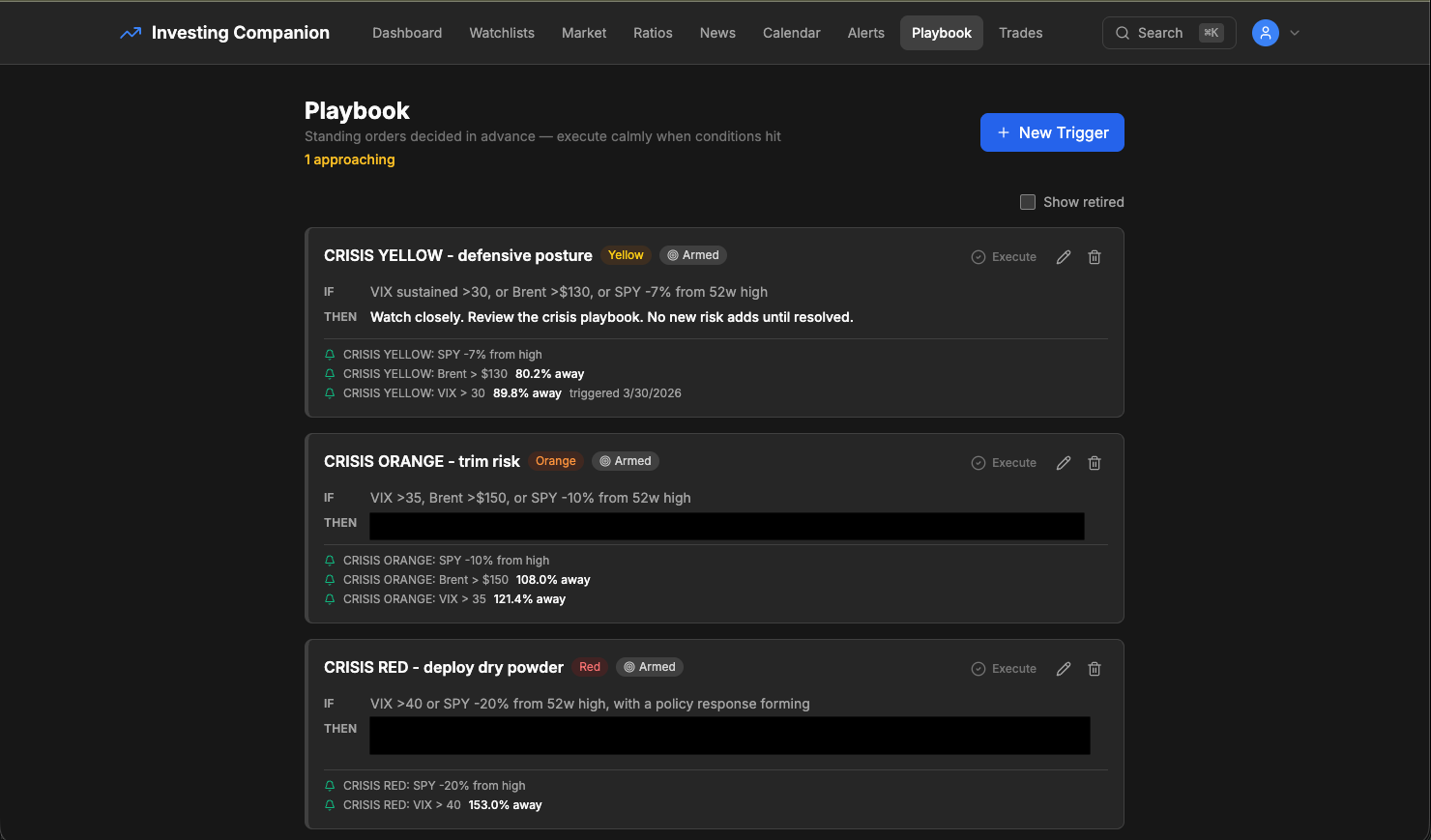
Task: Execute the CRISIS YELLOW trigger
Action: tap(1004, 257)
